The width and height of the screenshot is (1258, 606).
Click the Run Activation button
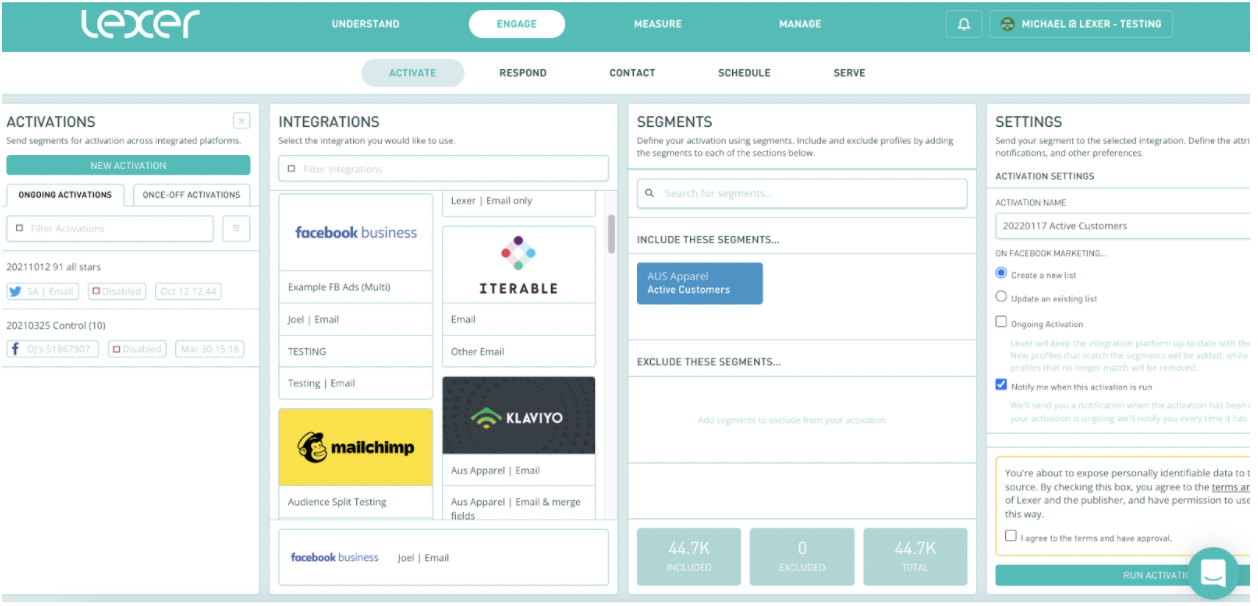click(1122, 575)
